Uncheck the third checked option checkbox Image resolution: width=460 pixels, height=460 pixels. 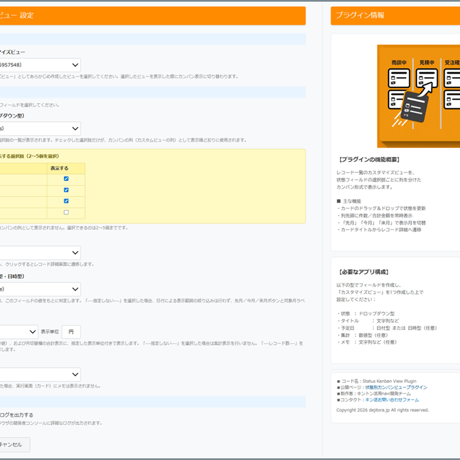point(66,201)
